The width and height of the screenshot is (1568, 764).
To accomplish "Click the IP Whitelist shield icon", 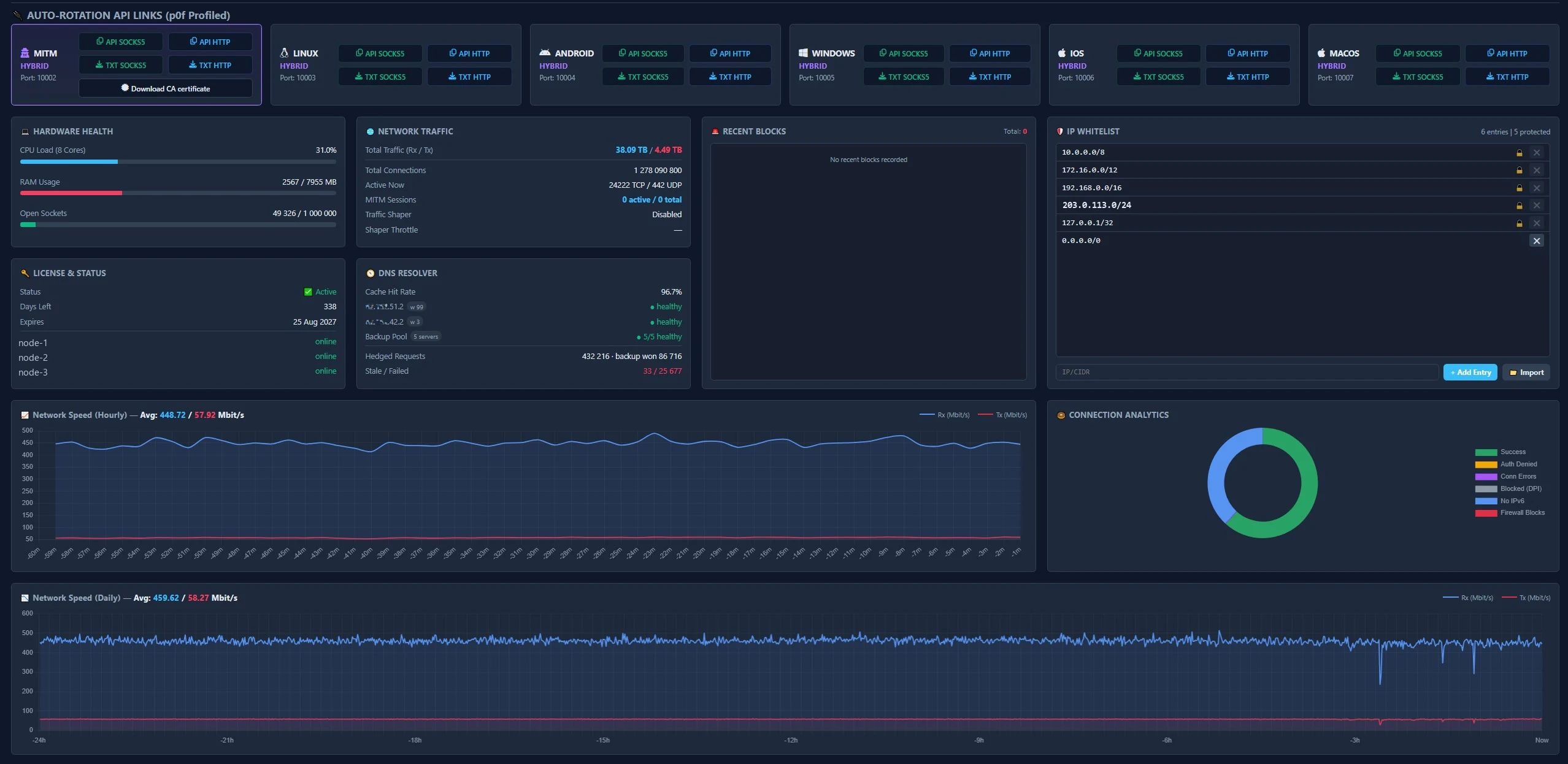I will tap(1060, 131).
